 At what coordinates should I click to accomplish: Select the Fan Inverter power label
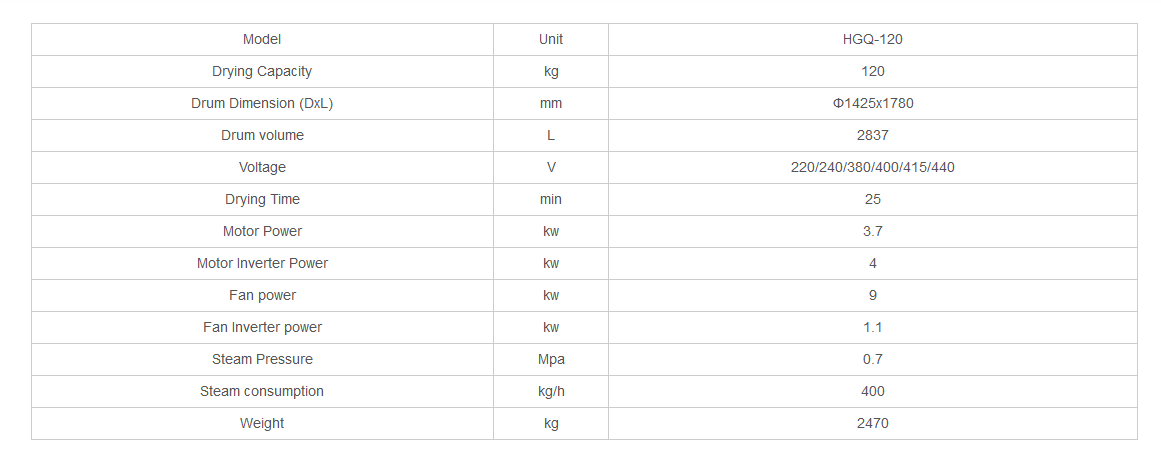coord(262,327)
